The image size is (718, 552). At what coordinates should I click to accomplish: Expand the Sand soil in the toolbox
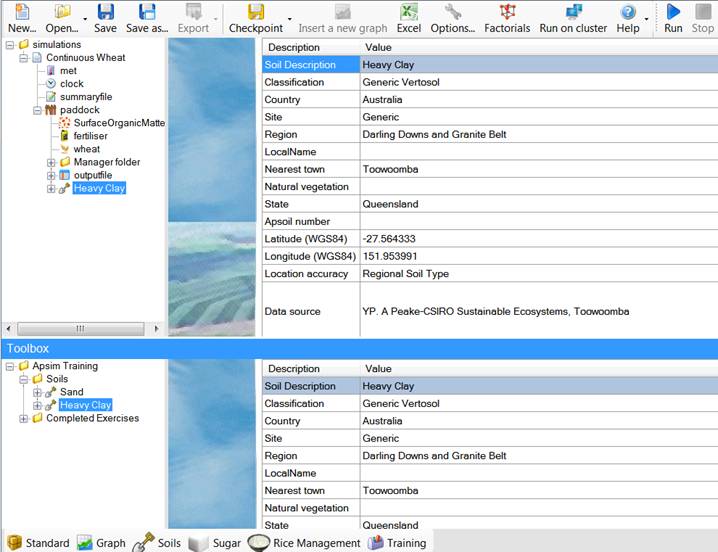tap(38, 392)
